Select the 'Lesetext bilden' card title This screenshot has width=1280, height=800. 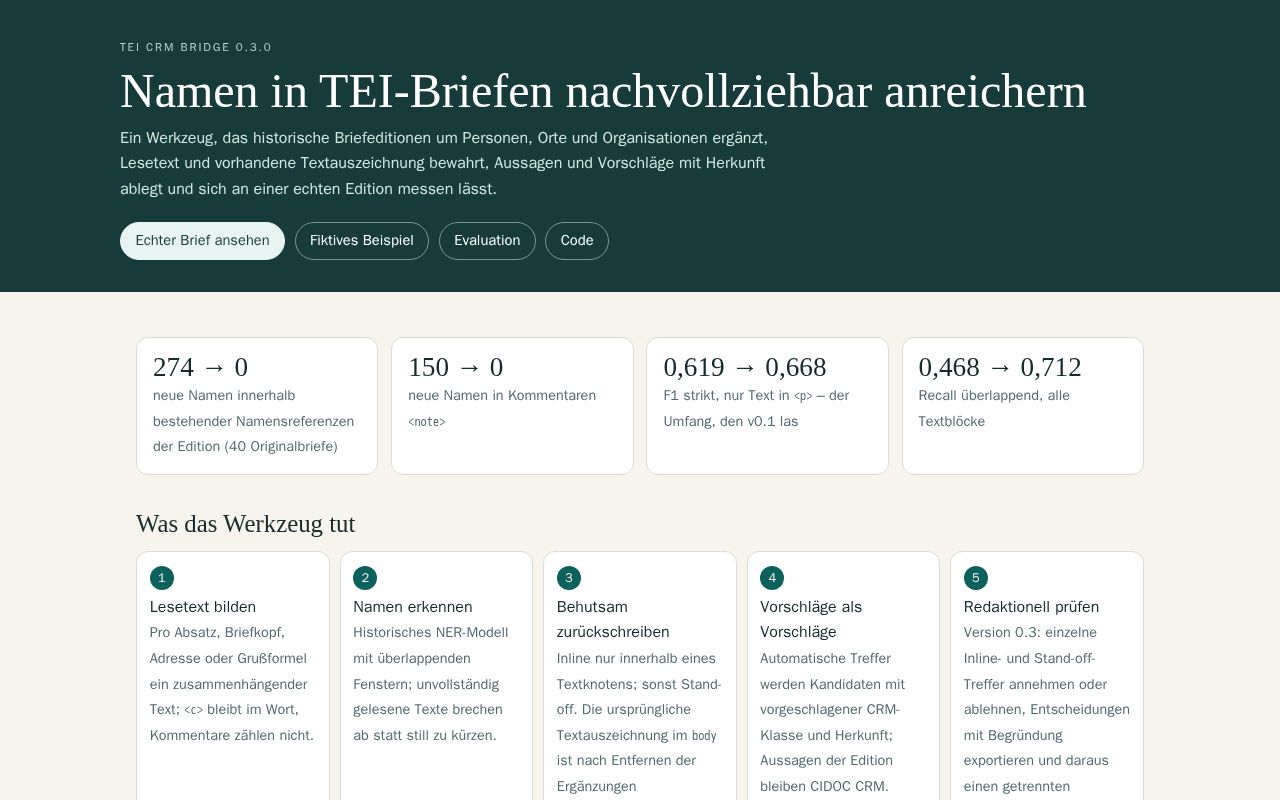[203, 607]
